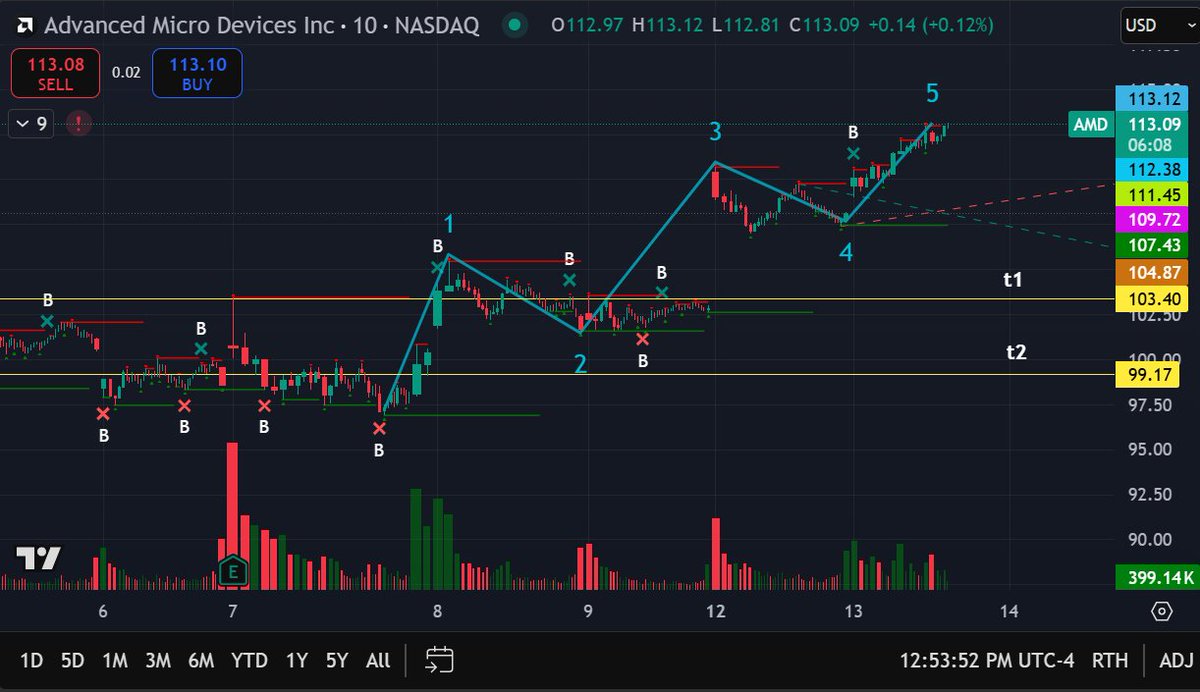Select the wave label 4 on the chart

[x=846, y=253]
